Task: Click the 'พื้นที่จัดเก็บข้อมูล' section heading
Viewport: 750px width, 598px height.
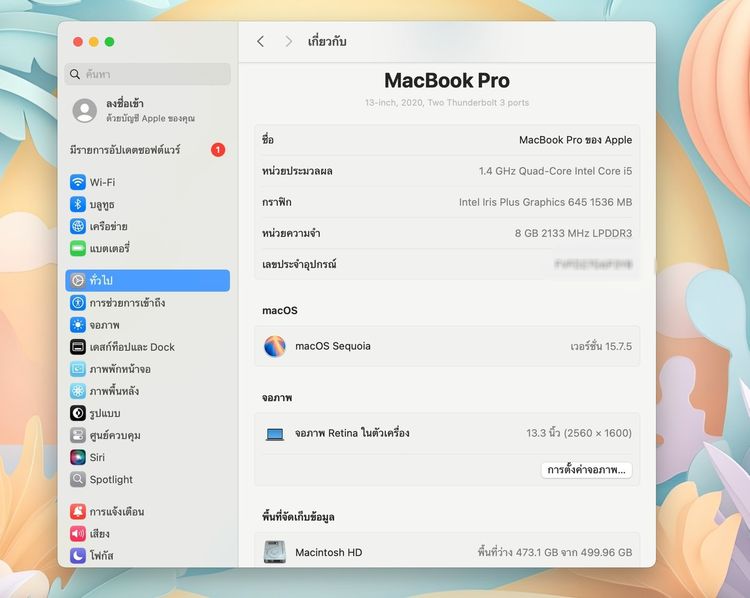Action: coord(298,517)
